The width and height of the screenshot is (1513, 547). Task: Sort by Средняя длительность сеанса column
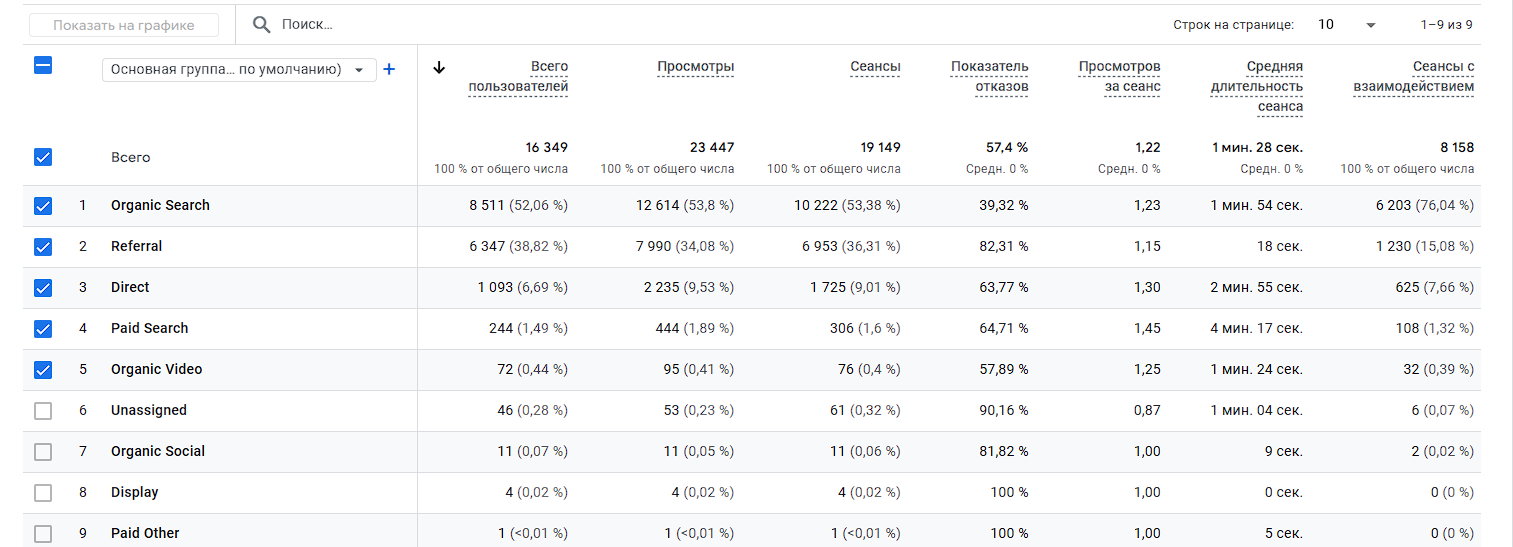click(1256, 87)
